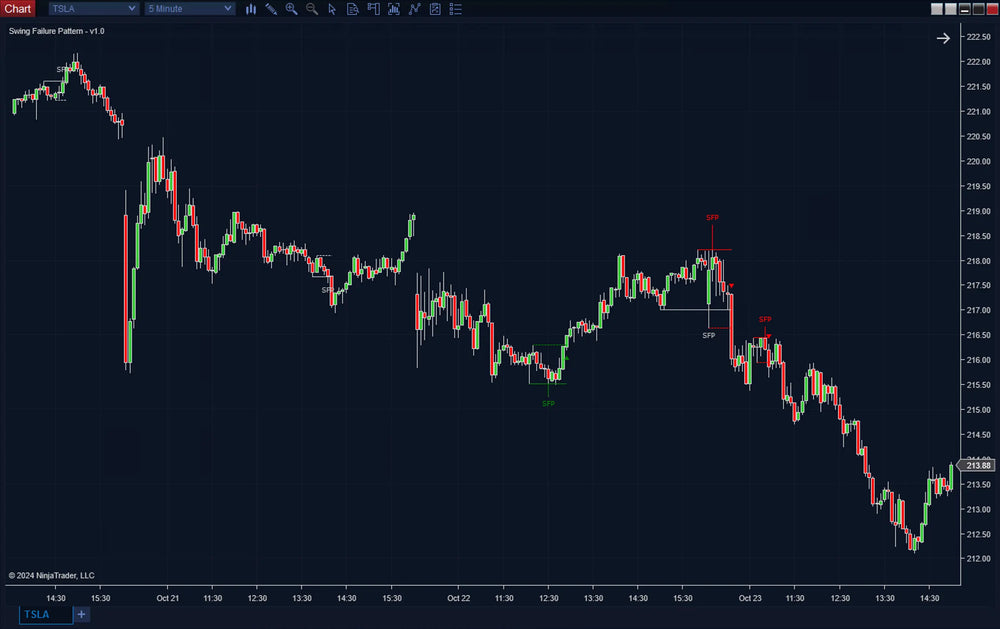Select the cursor pointer tool
Screen dimensions: 1000x629
click(333, 9)
